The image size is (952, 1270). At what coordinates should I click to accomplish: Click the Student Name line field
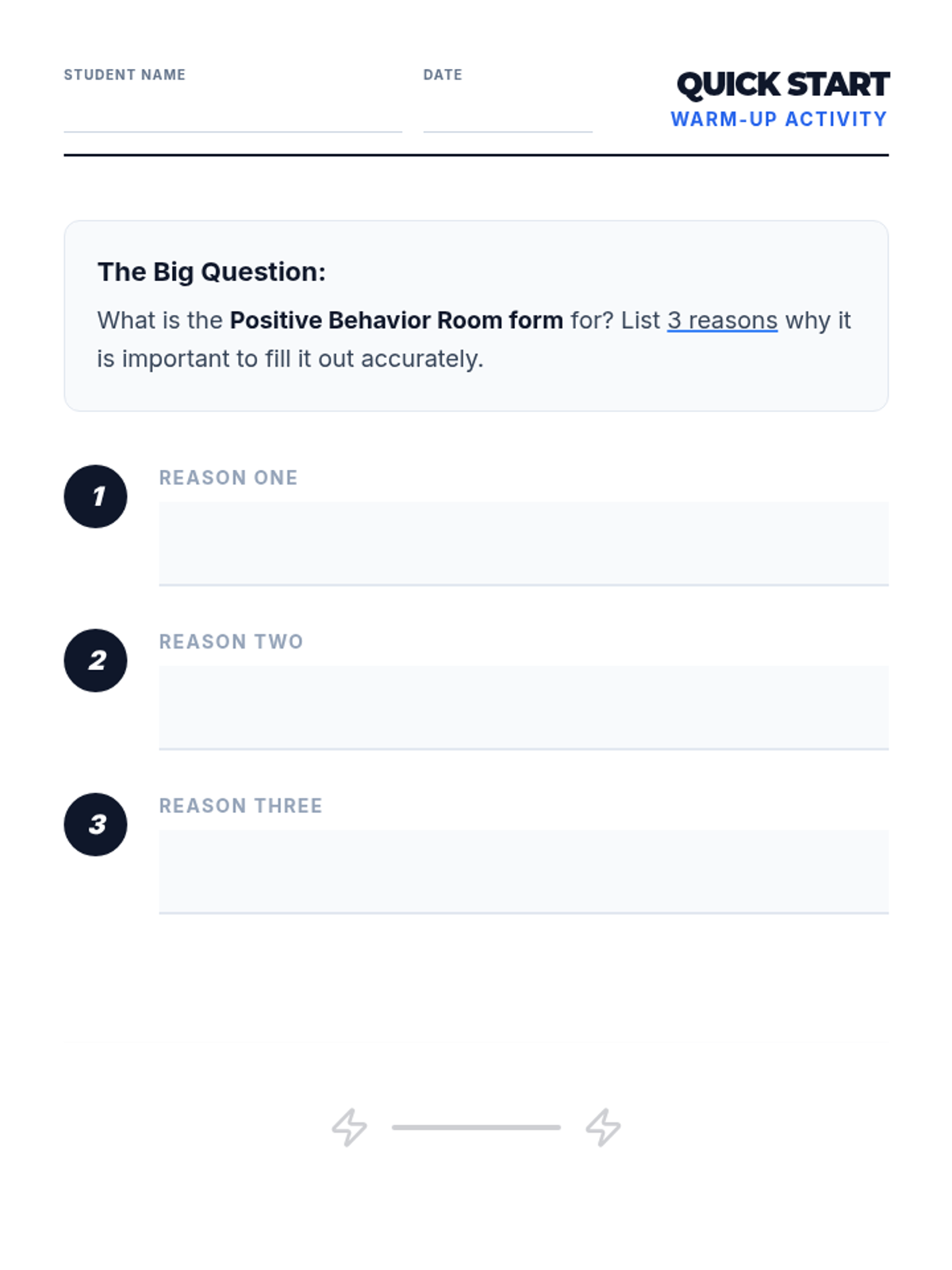(232, 116)
